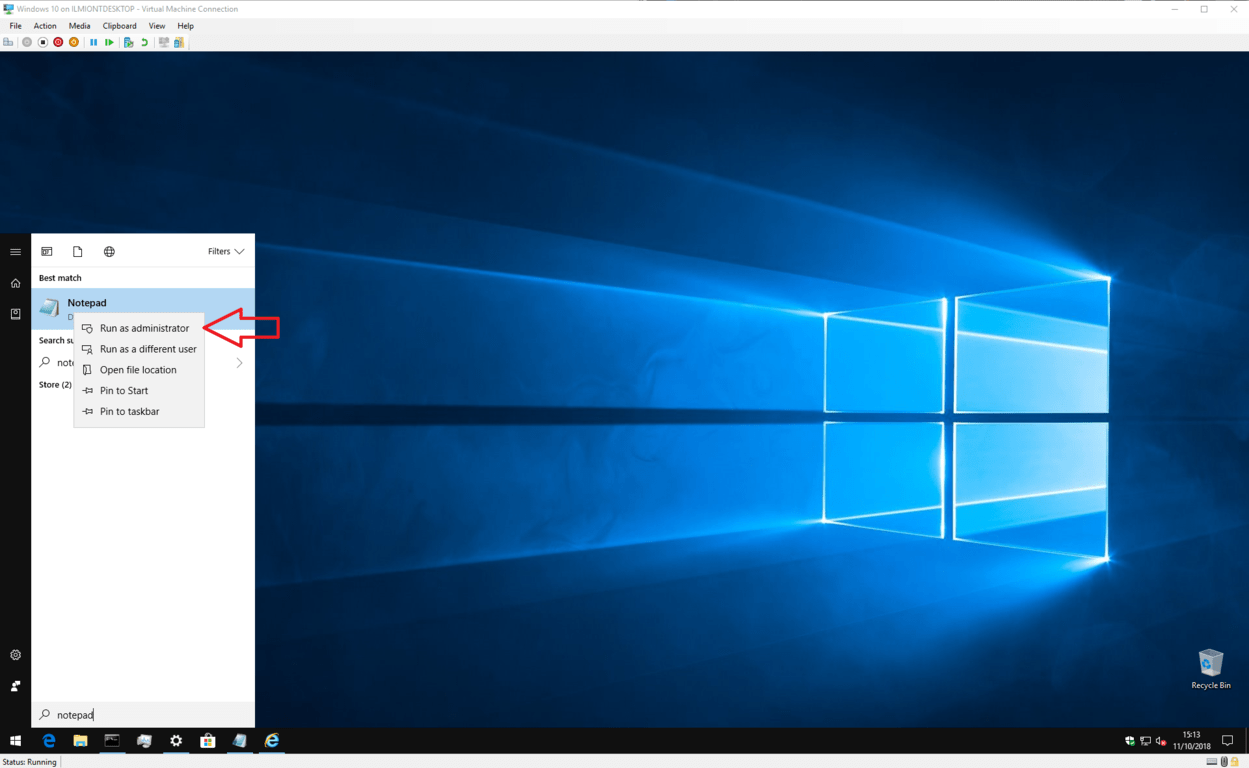Open File Explorer from taskbar
This screenshot has height=768, width=1249.
[80, 741]
